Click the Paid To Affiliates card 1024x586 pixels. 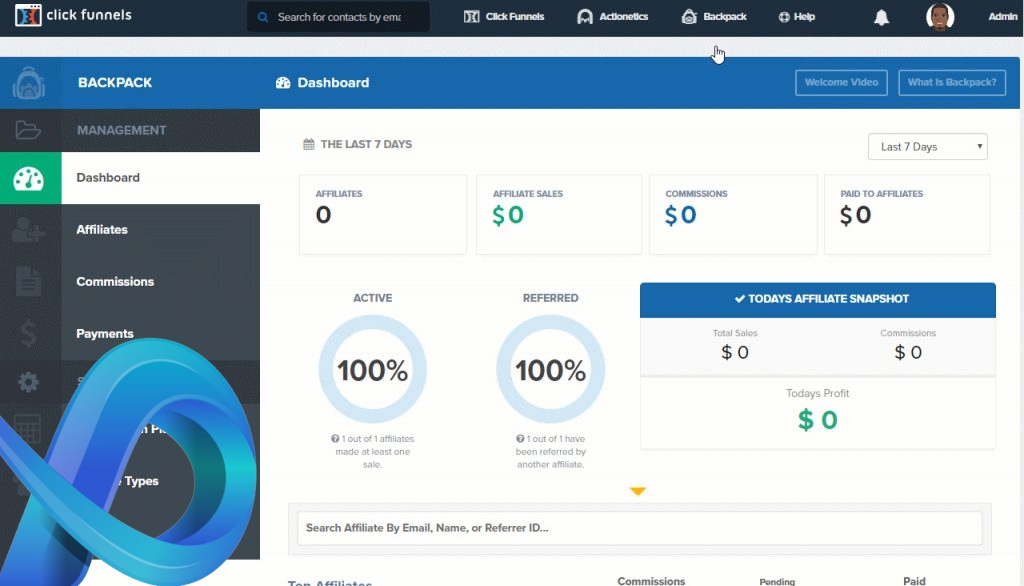click(907, 214)
